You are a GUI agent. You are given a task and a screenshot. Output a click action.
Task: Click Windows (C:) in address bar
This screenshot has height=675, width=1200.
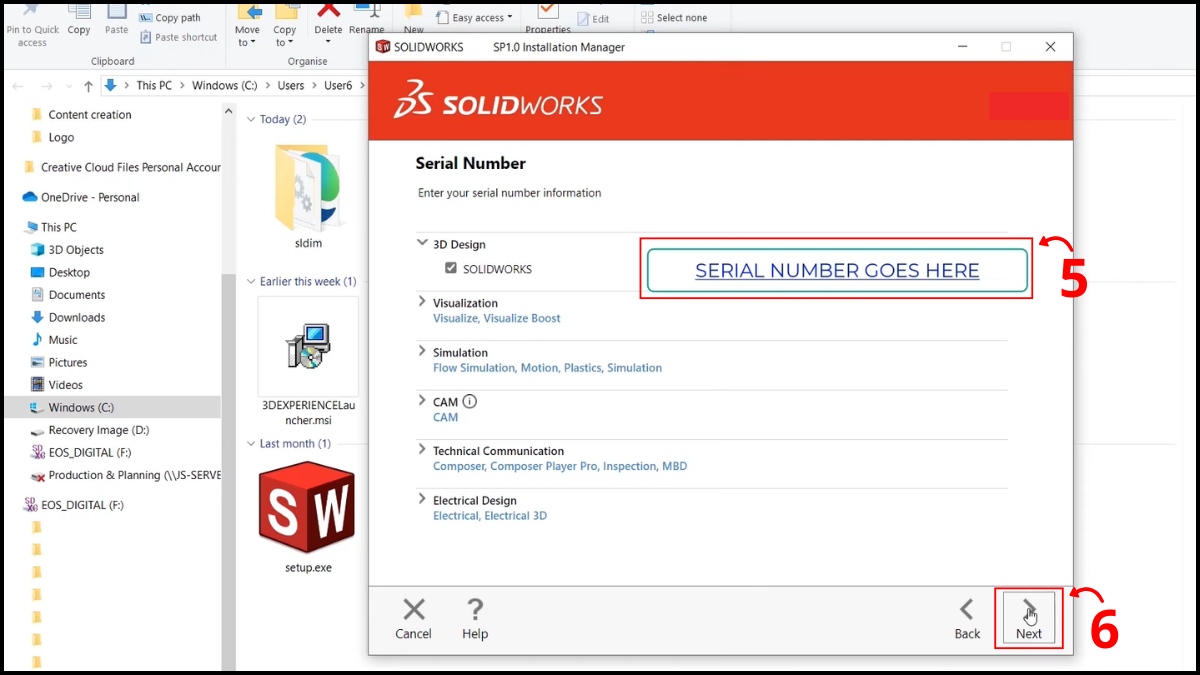(x=224, y=86)
